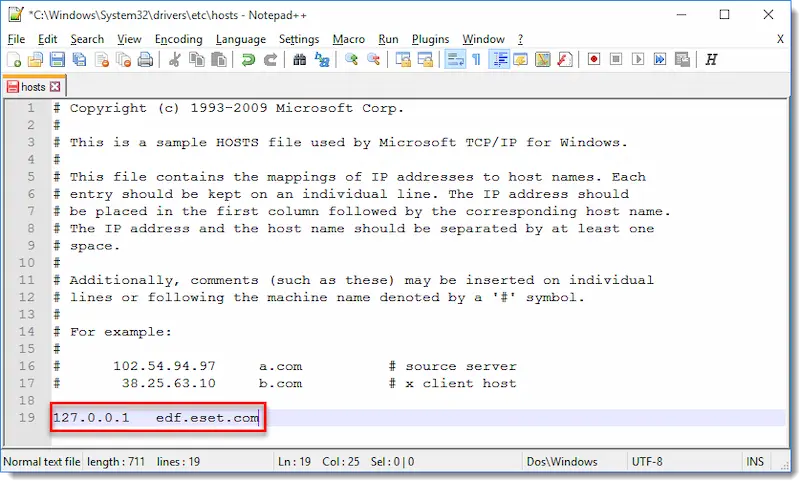
Task: Click the Document Map icon
Action: click(x=543, y=60)
